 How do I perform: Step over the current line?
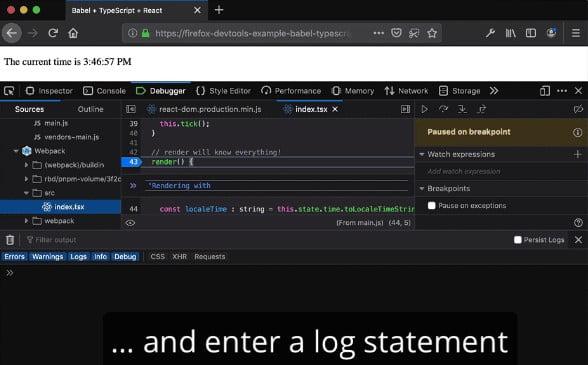443,109
